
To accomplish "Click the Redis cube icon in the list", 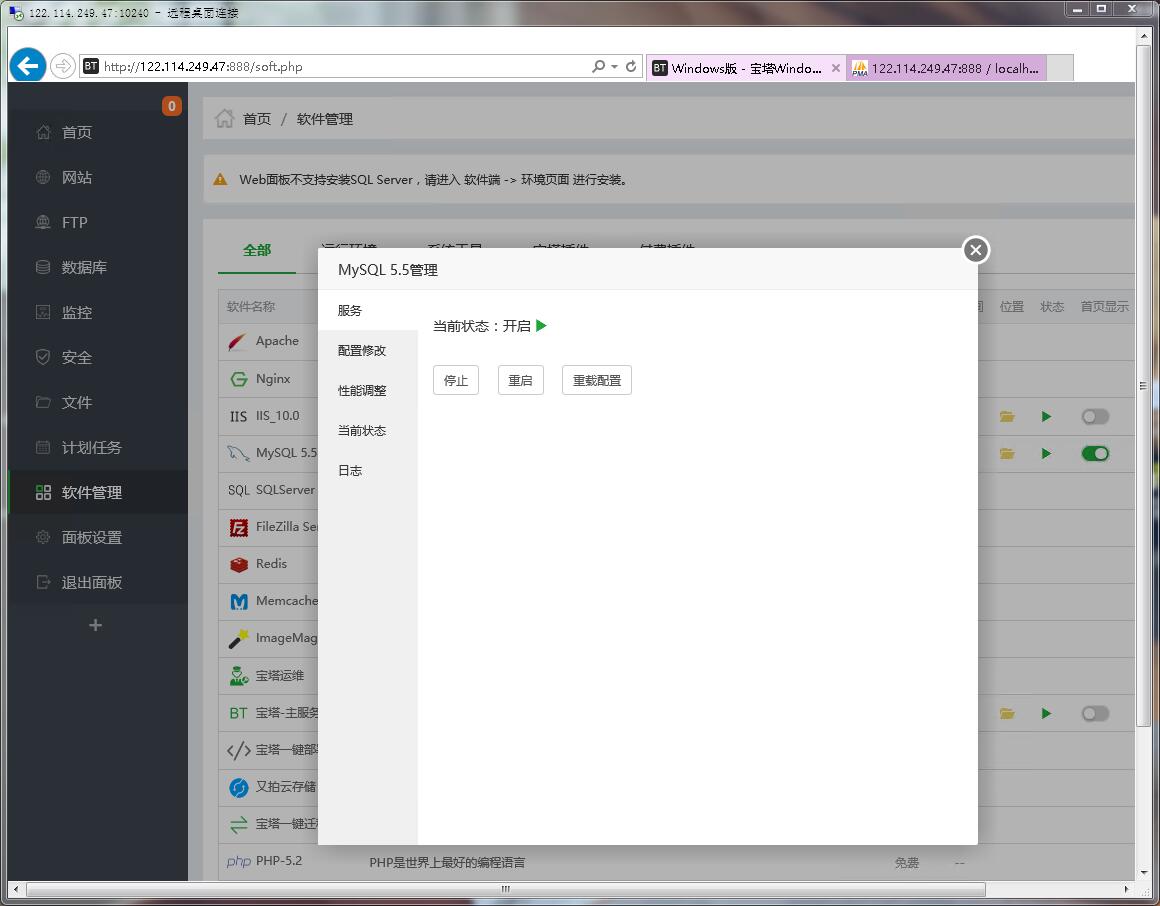I will click(238, 564).
